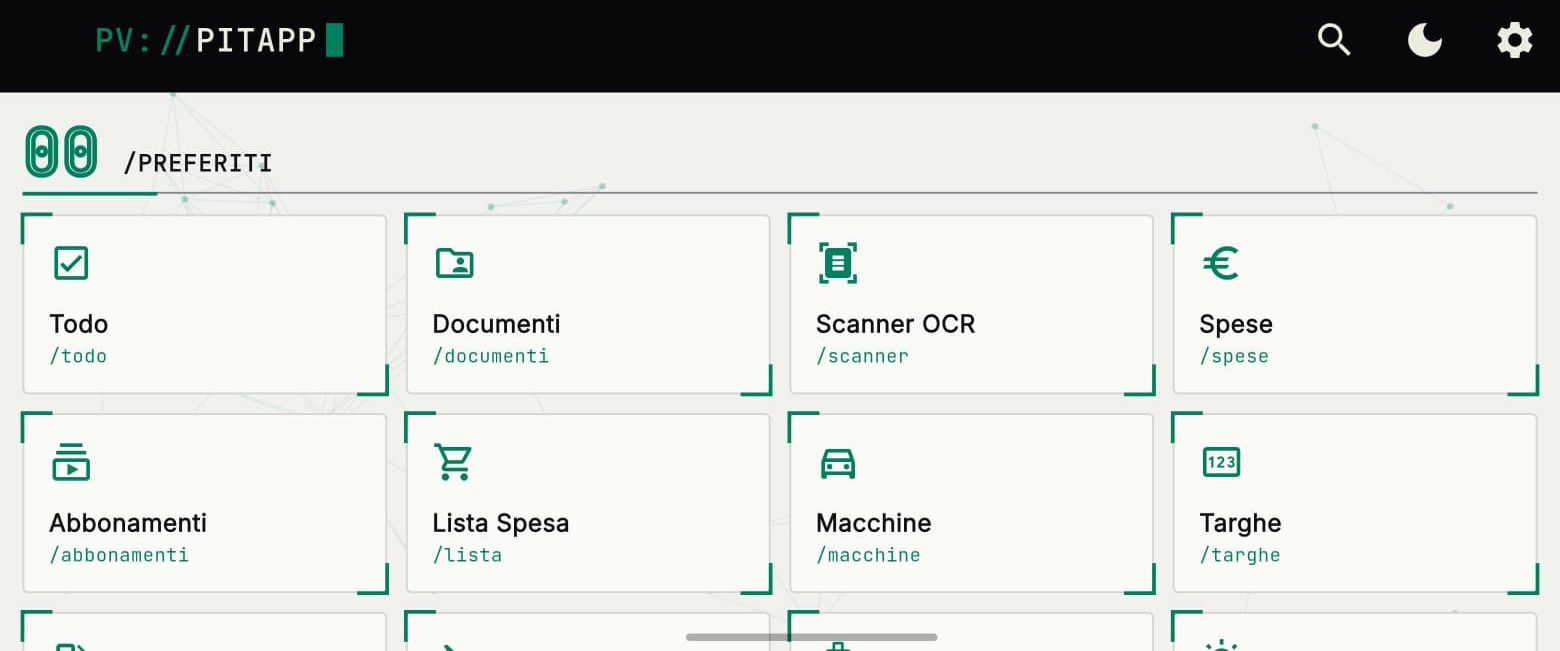Screen dimensions: 1560x651
Task: Click the Spese euro icon
Action: pyautogui.click(x=1221, y=263)
